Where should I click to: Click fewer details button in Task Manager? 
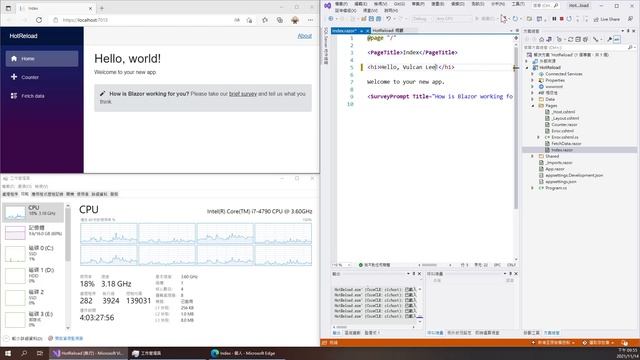tap(23, 338)
